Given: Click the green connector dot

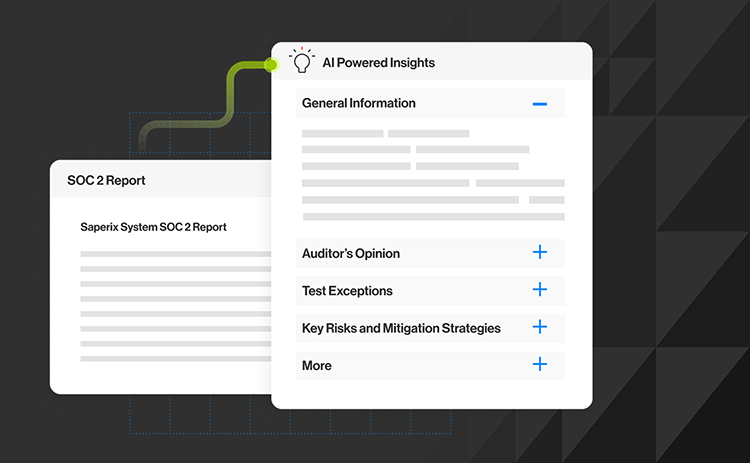Looking at the screenshot, I should 271,65.
